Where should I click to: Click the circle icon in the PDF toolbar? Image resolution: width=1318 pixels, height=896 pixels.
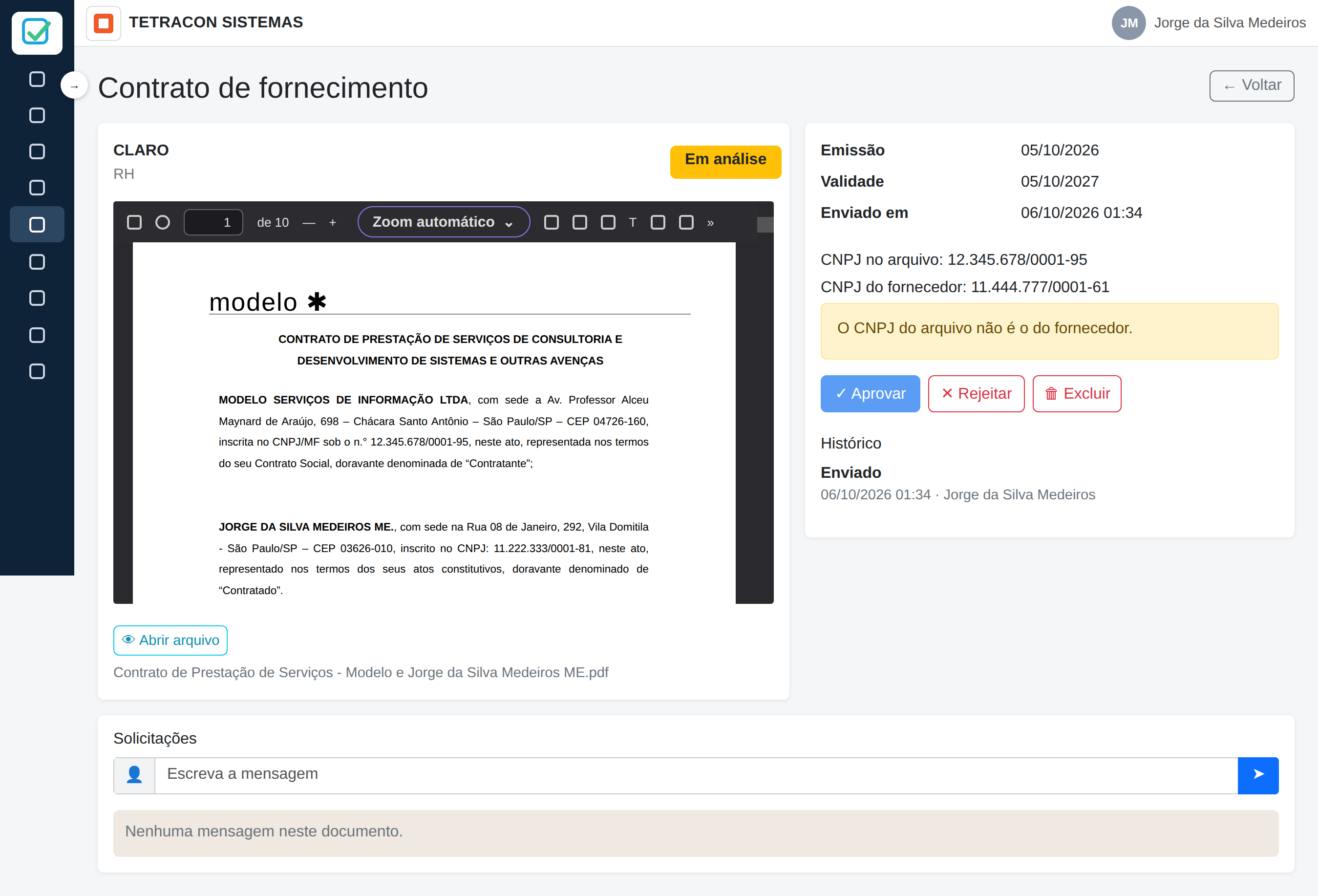[162, 222]
